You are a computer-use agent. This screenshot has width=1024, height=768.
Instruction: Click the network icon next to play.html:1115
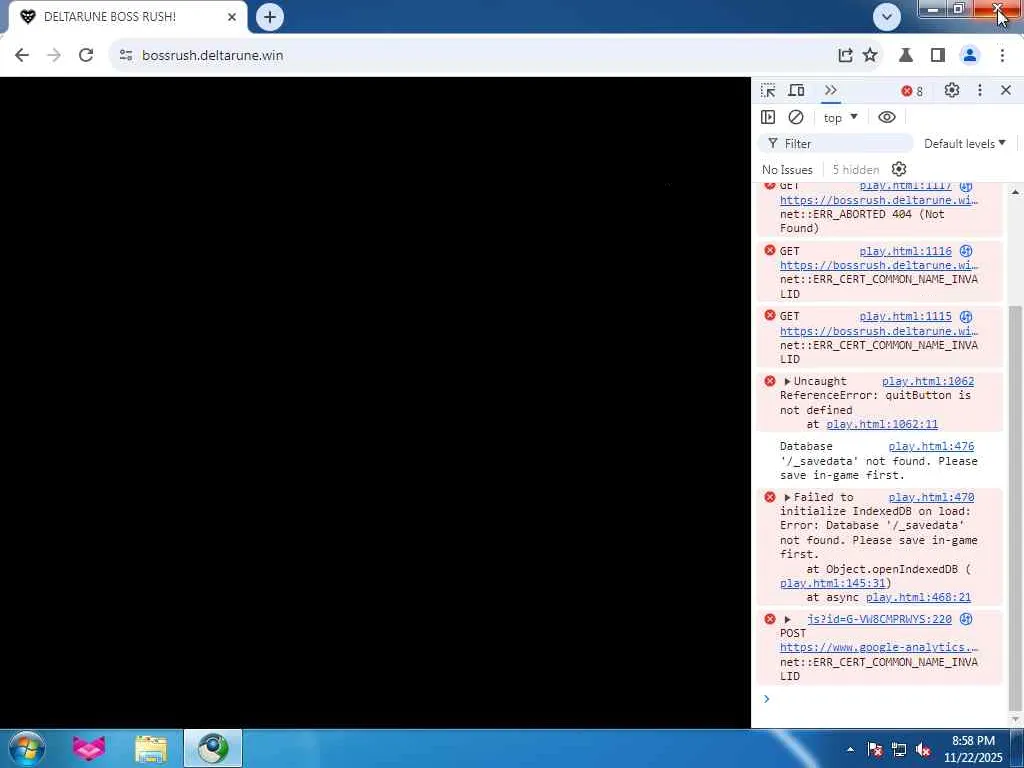coord(966,317)
